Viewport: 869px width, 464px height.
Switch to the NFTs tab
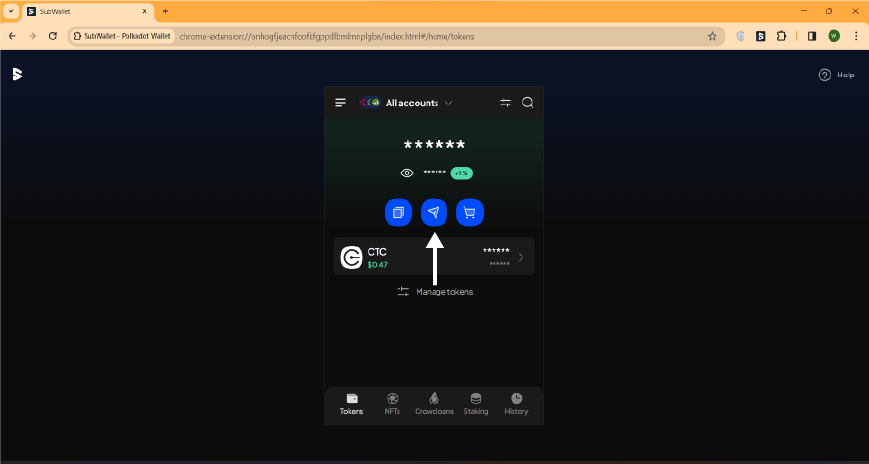[392, 404]
